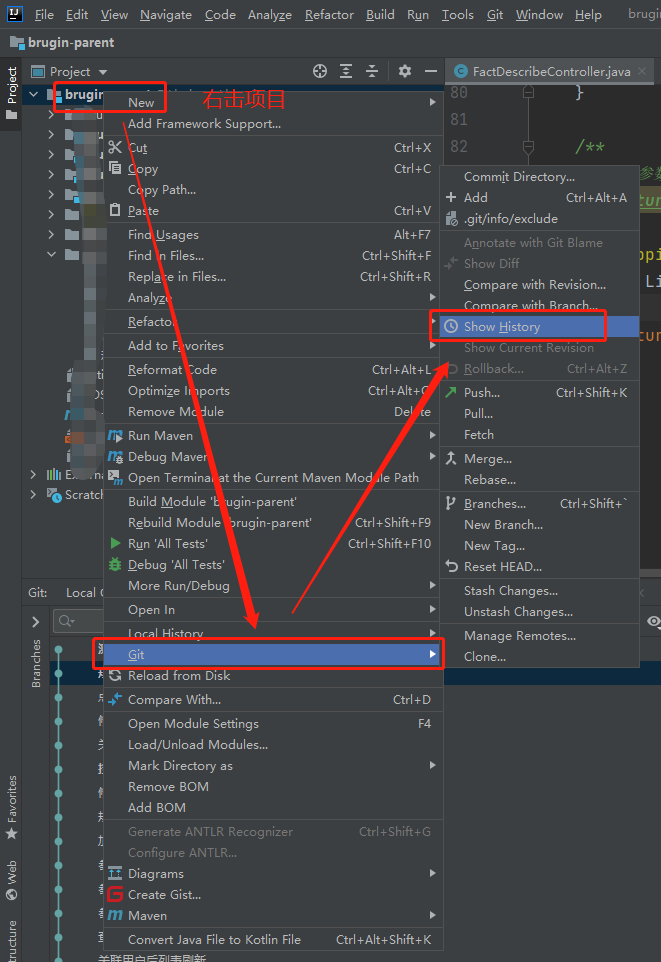Click Merge... in the Git submenu
Image resolution: width=661 pixels, height=962 pixels.
pyautogui.click(x=539, y=459)
